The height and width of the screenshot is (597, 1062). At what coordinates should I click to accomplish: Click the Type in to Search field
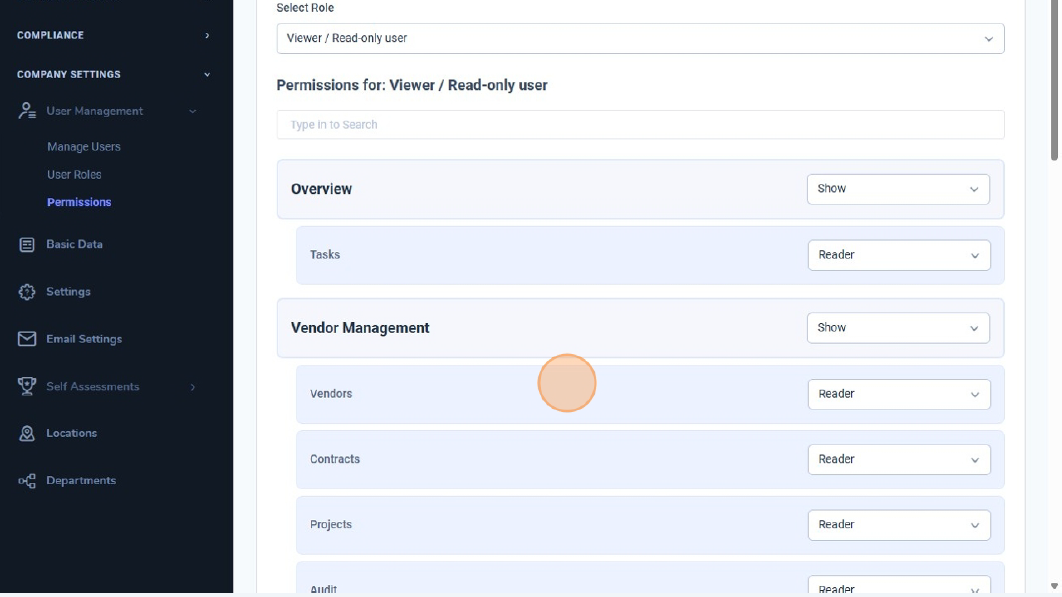640,125
